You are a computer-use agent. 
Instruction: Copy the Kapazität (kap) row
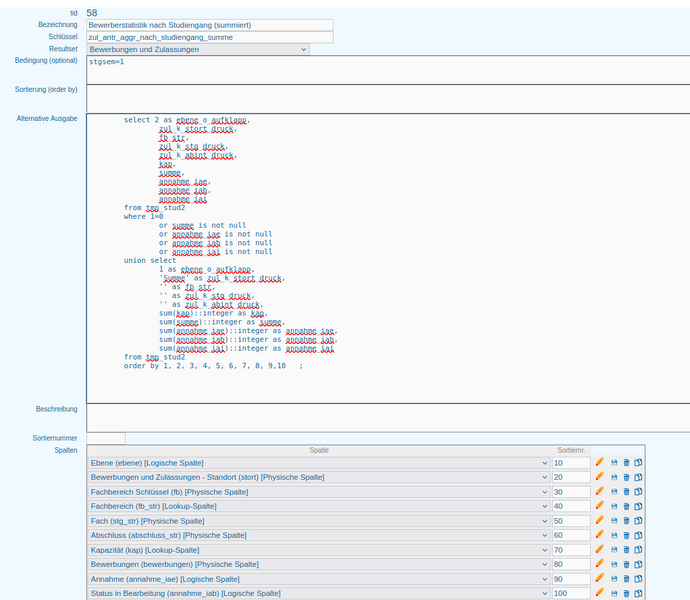638,550
